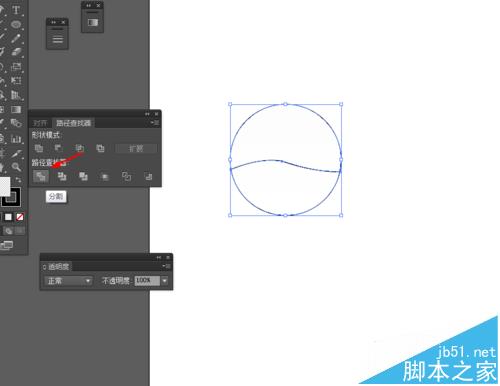500x386 pixels.
Task: Select the Pencil tool
Action: tap(16, 38)
